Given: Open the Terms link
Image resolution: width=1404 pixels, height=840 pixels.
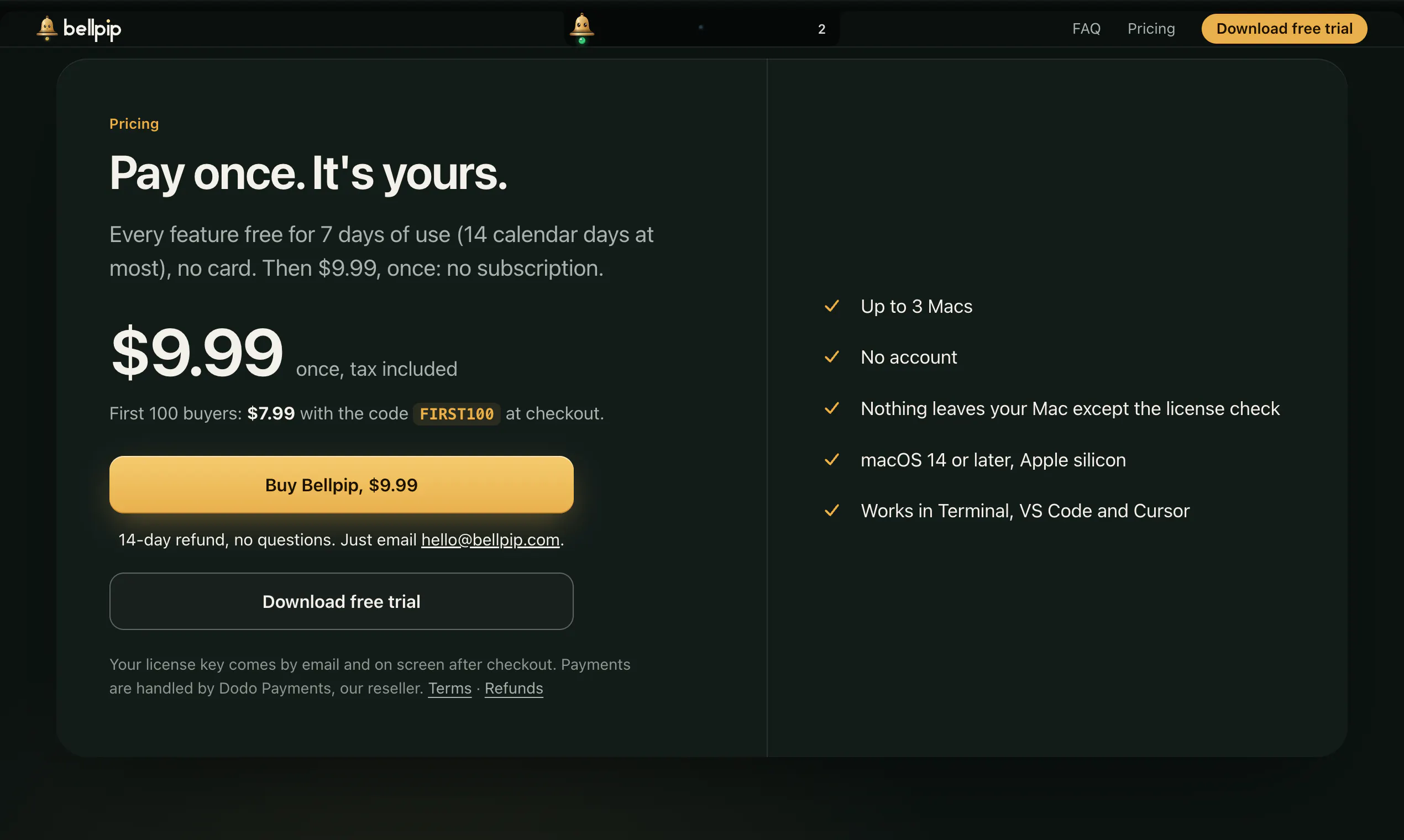Looking at the screenshot, I should (449, 688).
